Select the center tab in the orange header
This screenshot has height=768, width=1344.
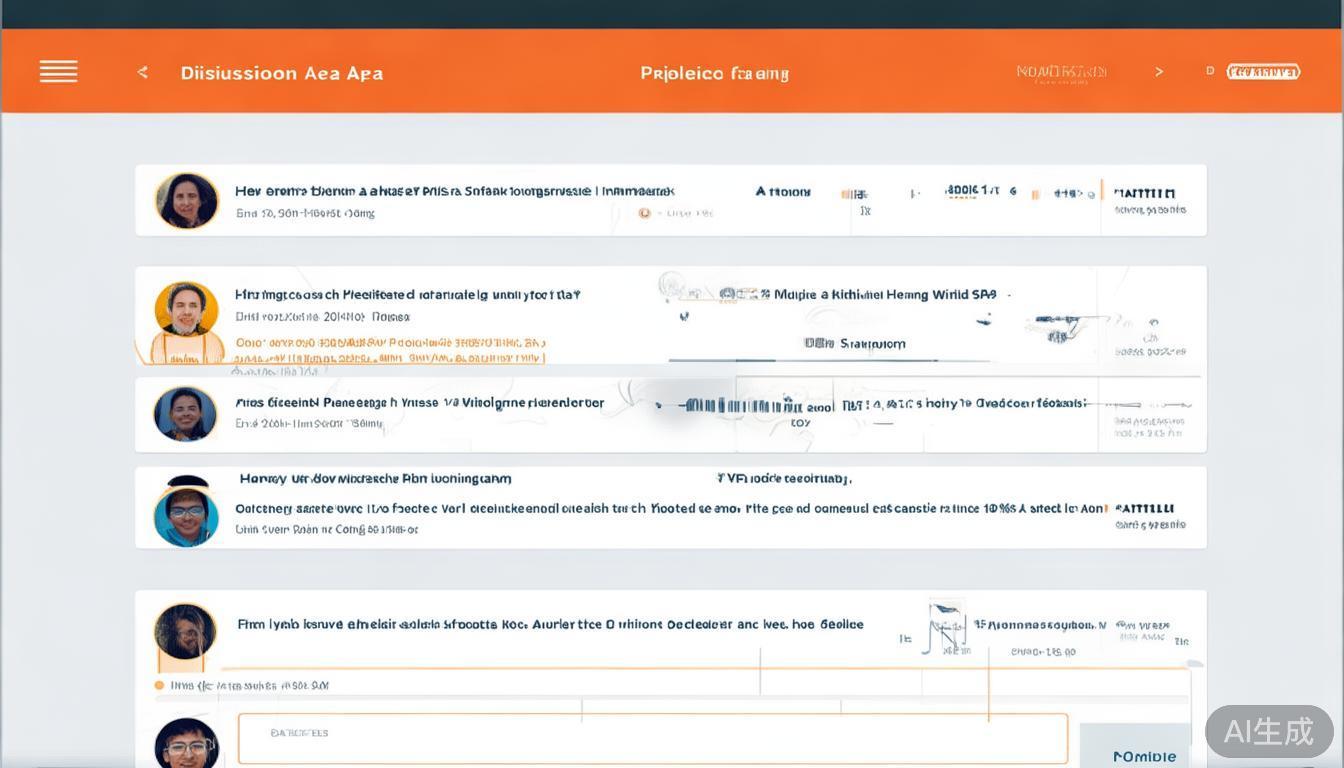tap(714, 73)
